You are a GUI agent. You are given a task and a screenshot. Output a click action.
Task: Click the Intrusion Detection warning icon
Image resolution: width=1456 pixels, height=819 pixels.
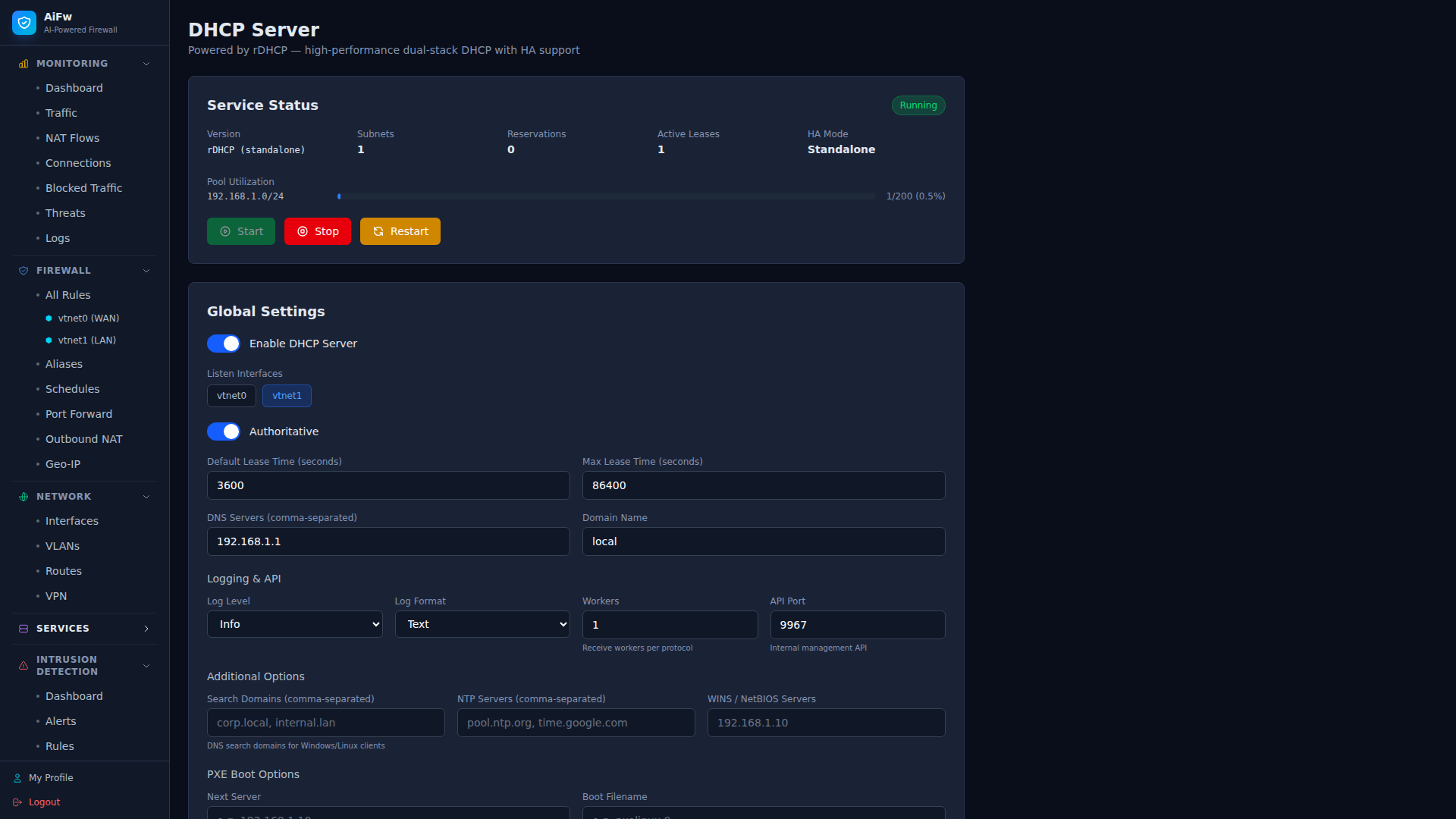coord(24,666)
